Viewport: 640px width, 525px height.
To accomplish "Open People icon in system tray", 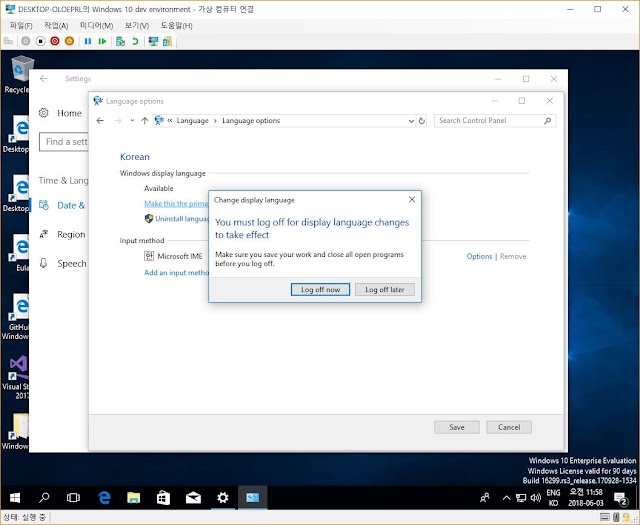I will coord(485,498).
